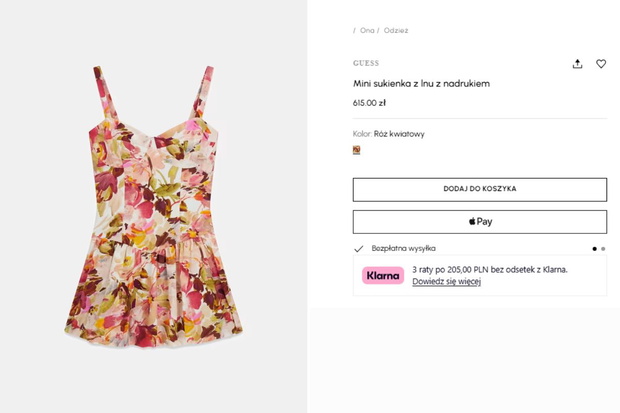Click DODAJ DO KOSZYKA button
The width and height of the screenshot is (620, 413).
pos(480,189)
